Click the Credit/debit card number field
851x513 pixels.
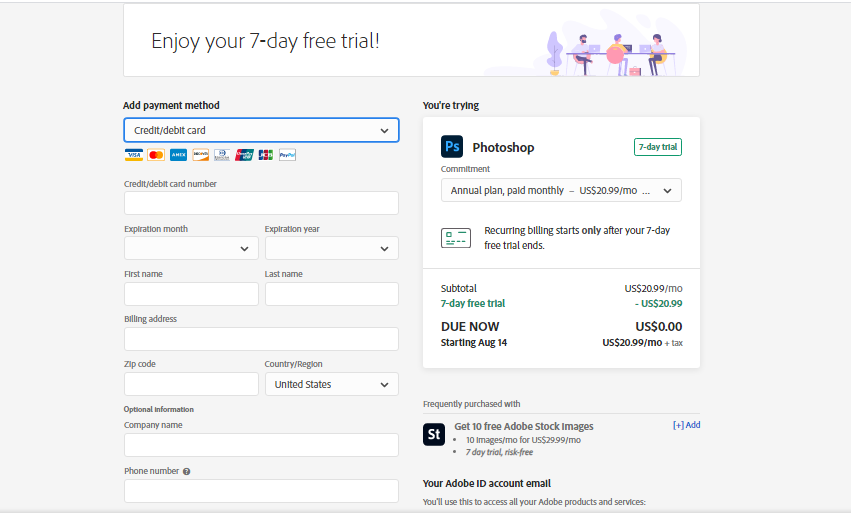(x=262, y=203)
